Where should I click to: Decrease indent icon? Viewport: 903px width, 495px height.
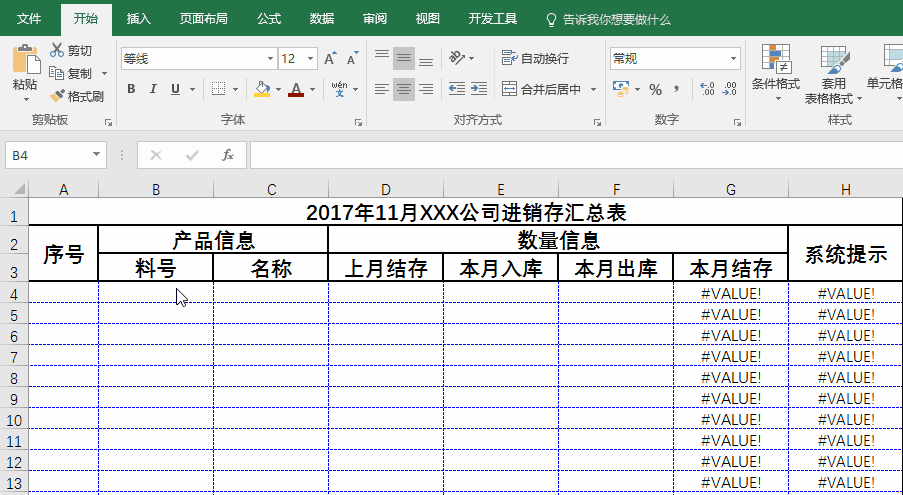click(x=457, y=89)
